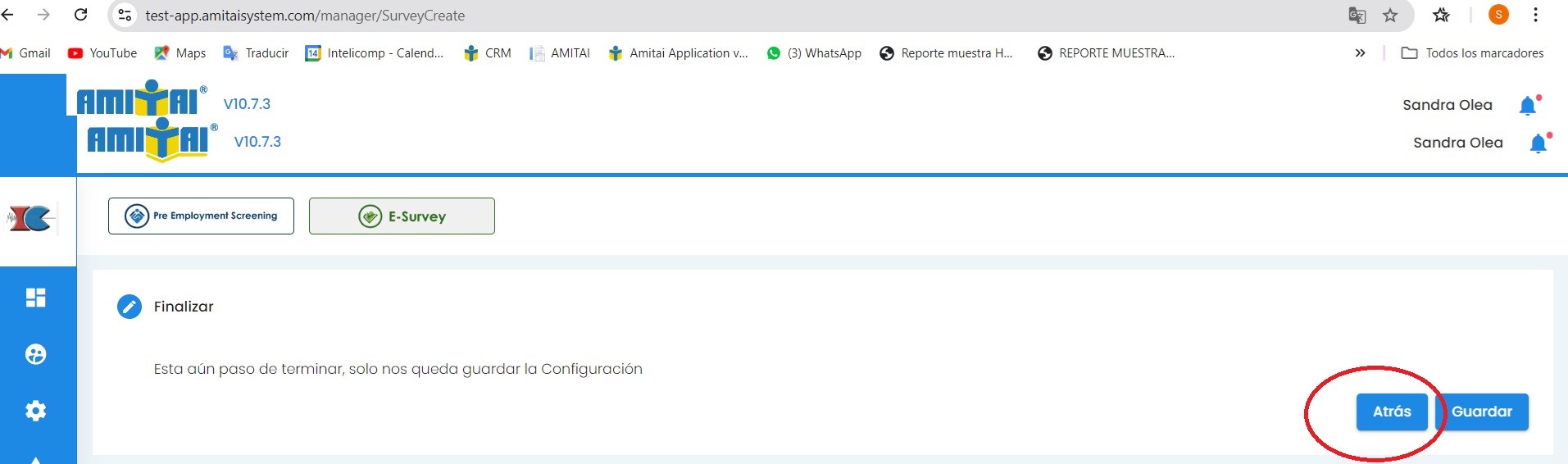Click the dashboard grid icon in sidebar
Image resolution: width=1568 pixels, height=464 pixels.
click(x=35, y=298)
